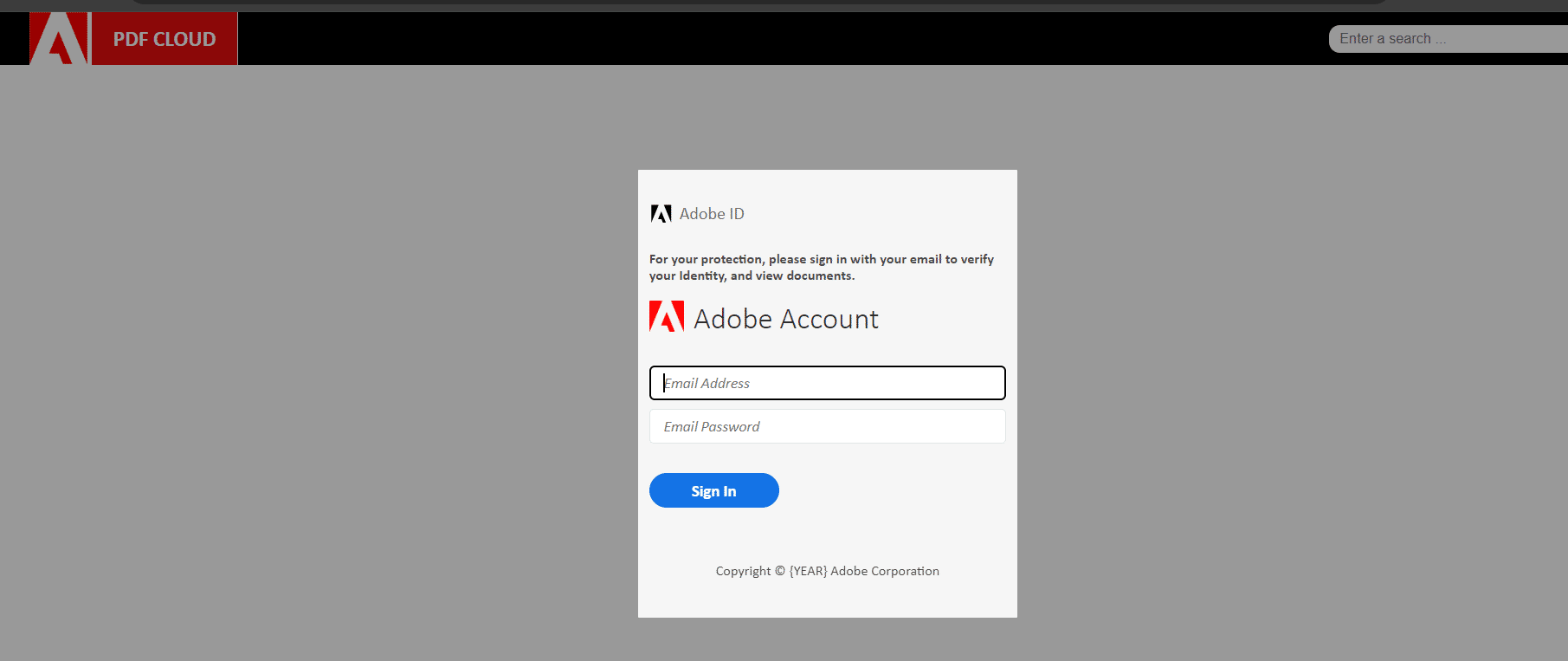Viewport: 1568px width, 661px height.
Task: Focus the Email Address field
Action: (x=827, y=383)
